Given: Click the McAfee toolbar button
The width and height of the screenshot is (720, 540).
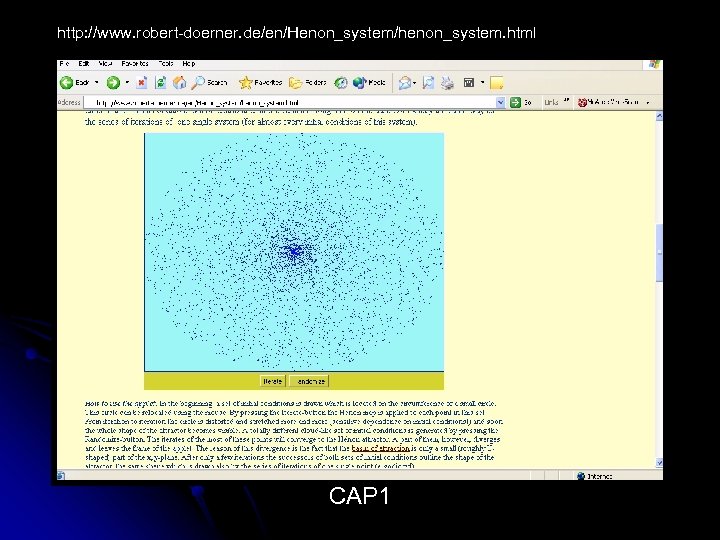Looking at the screenshot, I should coord(608,102).
